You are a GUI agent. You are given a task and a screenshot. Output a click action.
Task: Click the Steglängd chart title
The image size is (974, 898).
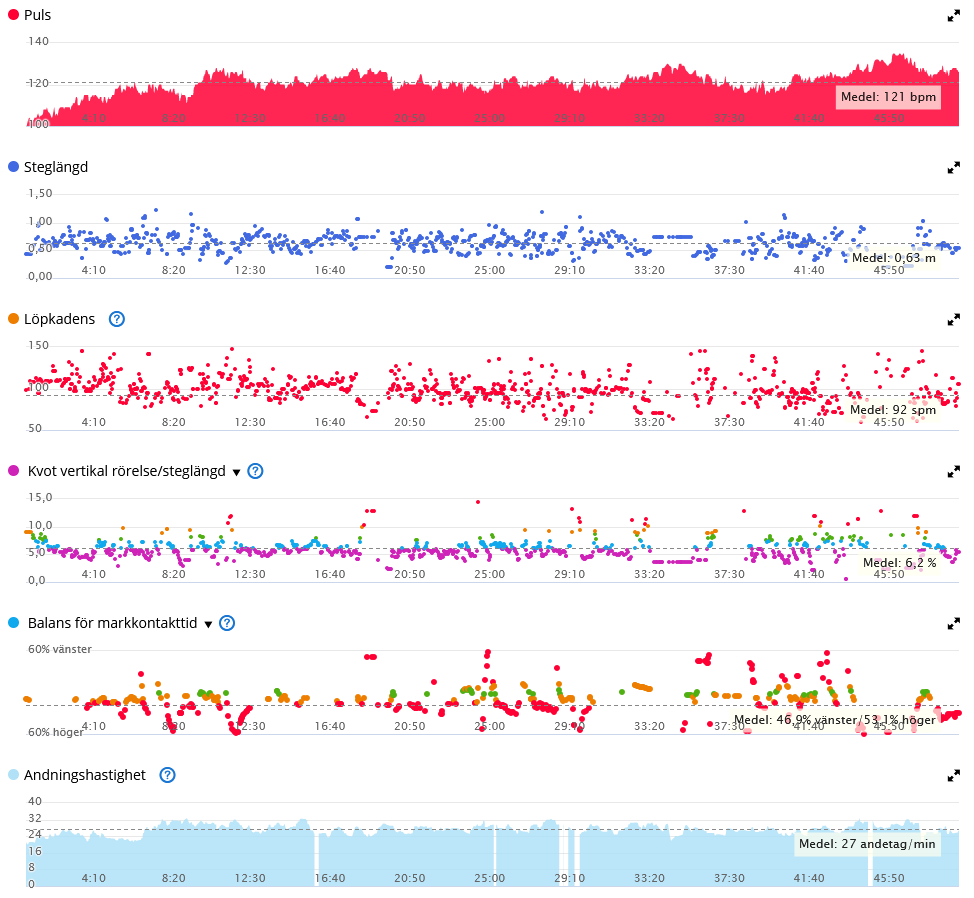click(56, 167)
